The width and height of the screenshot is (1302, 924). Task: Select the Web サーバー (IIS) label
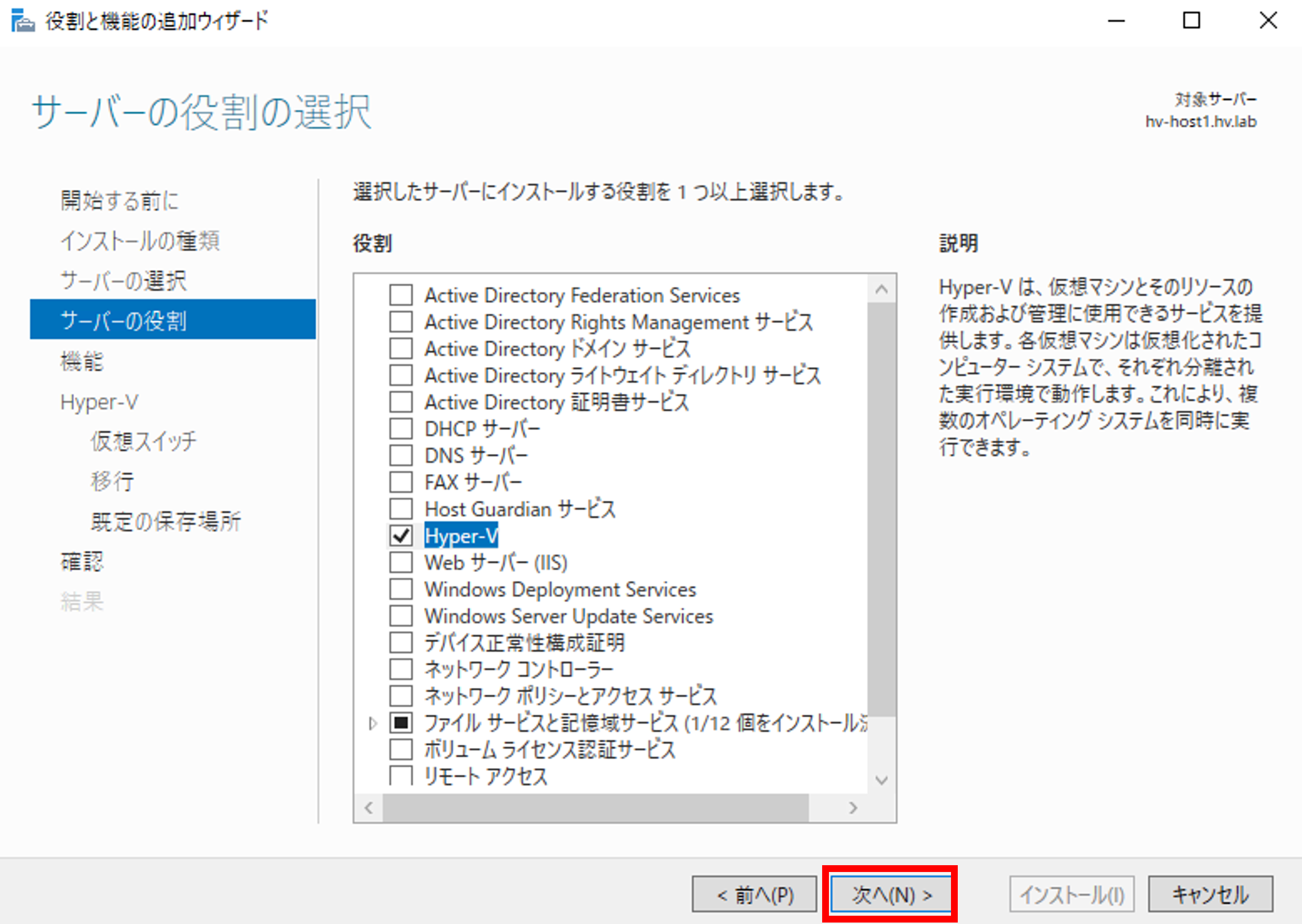coord(496,563)
